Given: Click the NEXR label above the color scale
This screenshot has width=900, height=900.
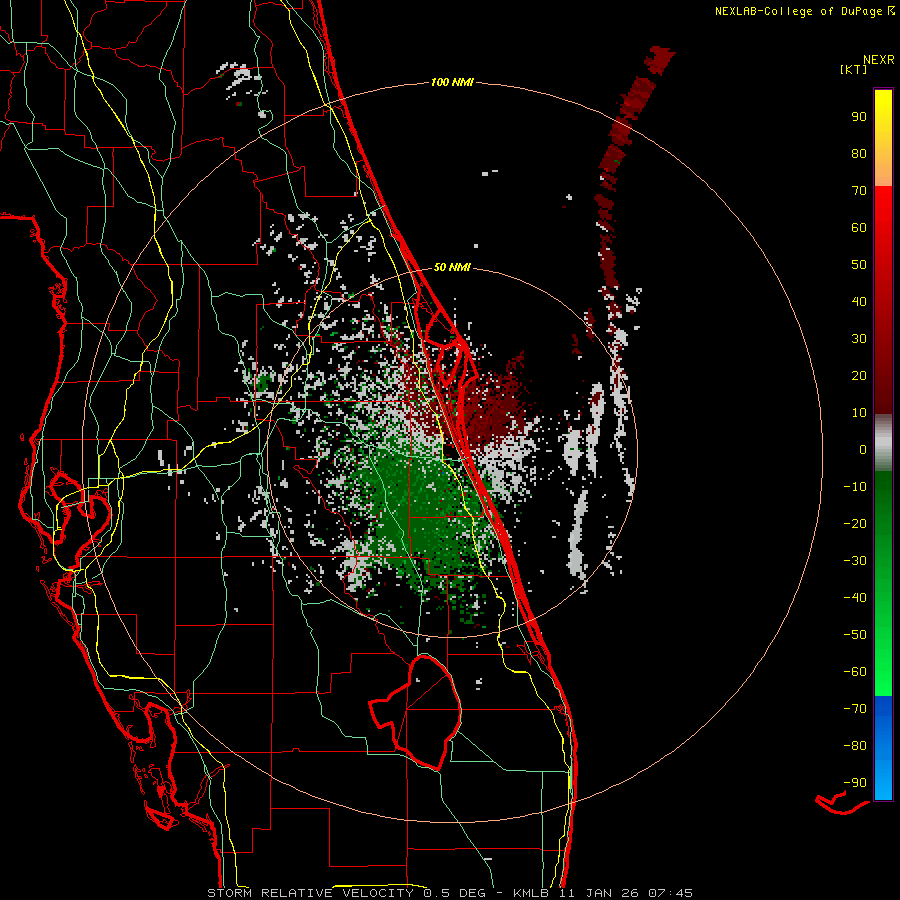Looking at the screenshot, I should [x=879, y=60].
